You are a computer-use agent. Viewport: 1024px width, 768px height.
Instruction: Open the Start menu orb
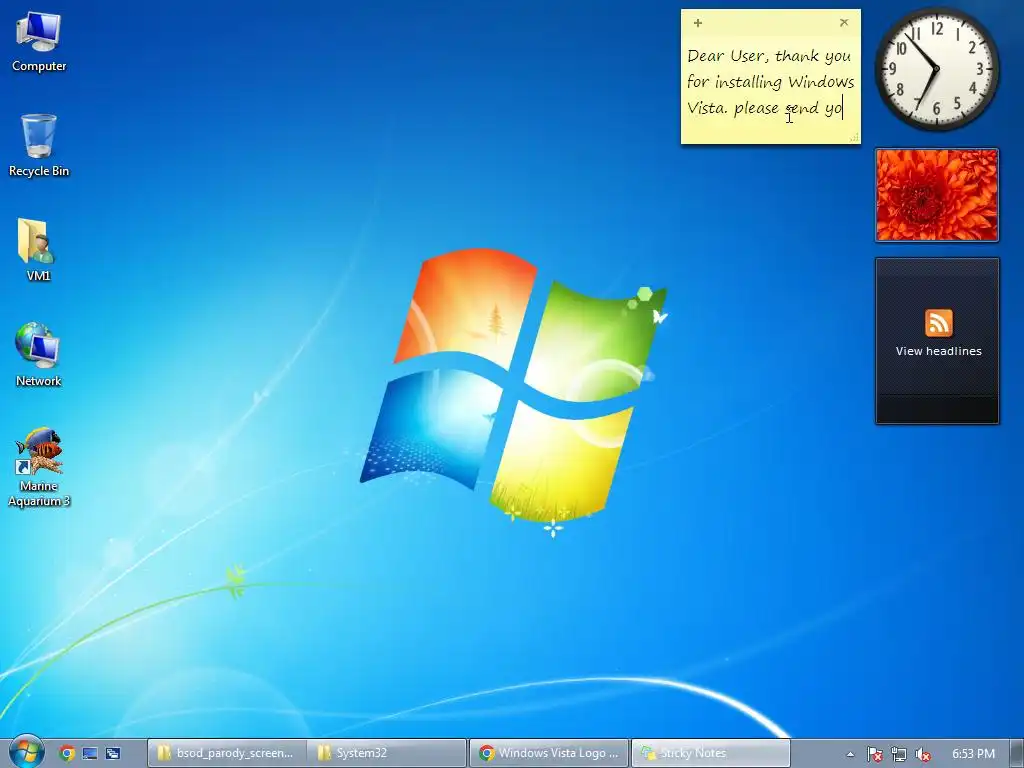[x=27, y=752]
